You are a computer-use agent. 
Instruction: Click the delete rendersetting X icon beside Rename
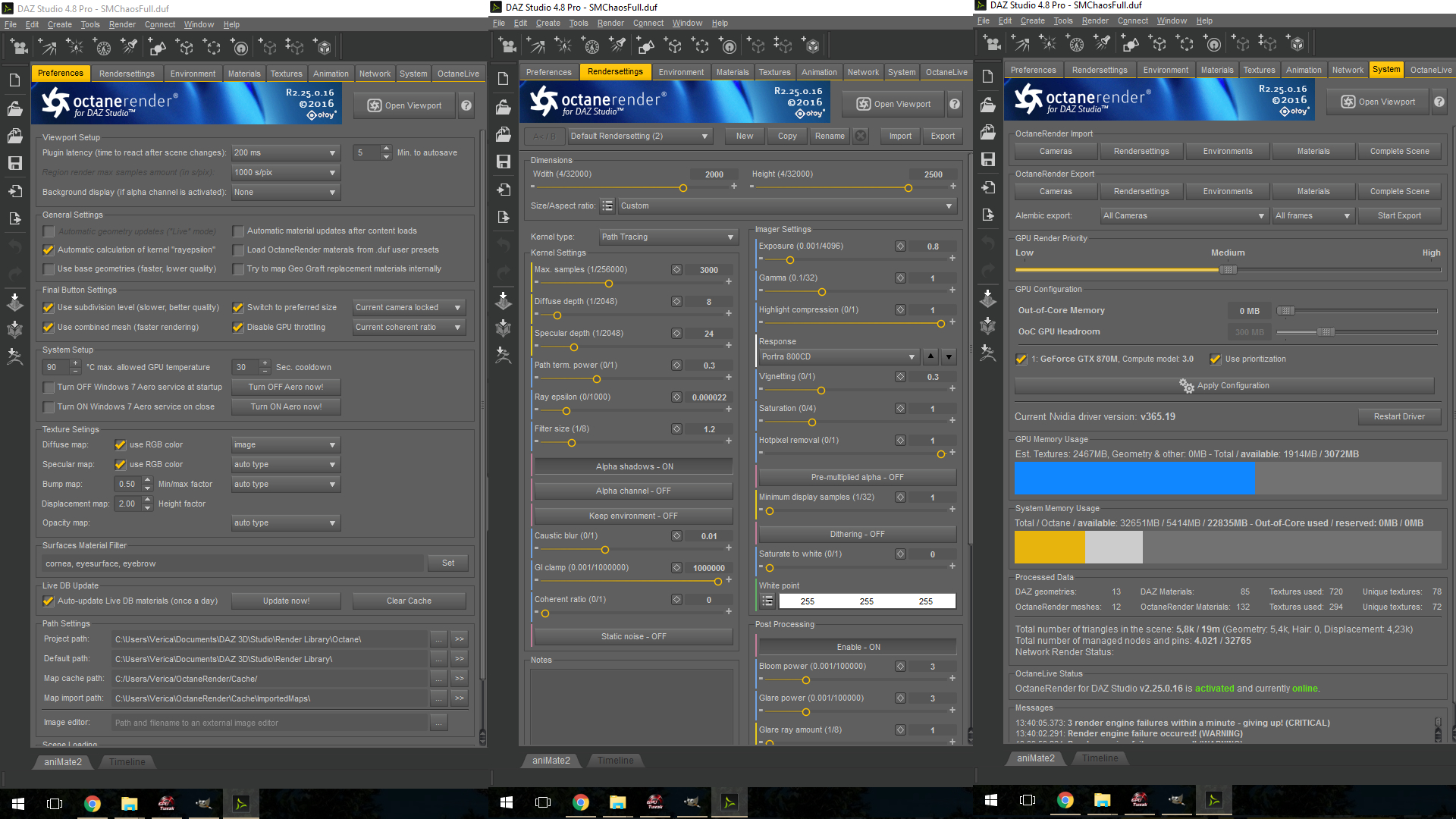tap(861, 136)
